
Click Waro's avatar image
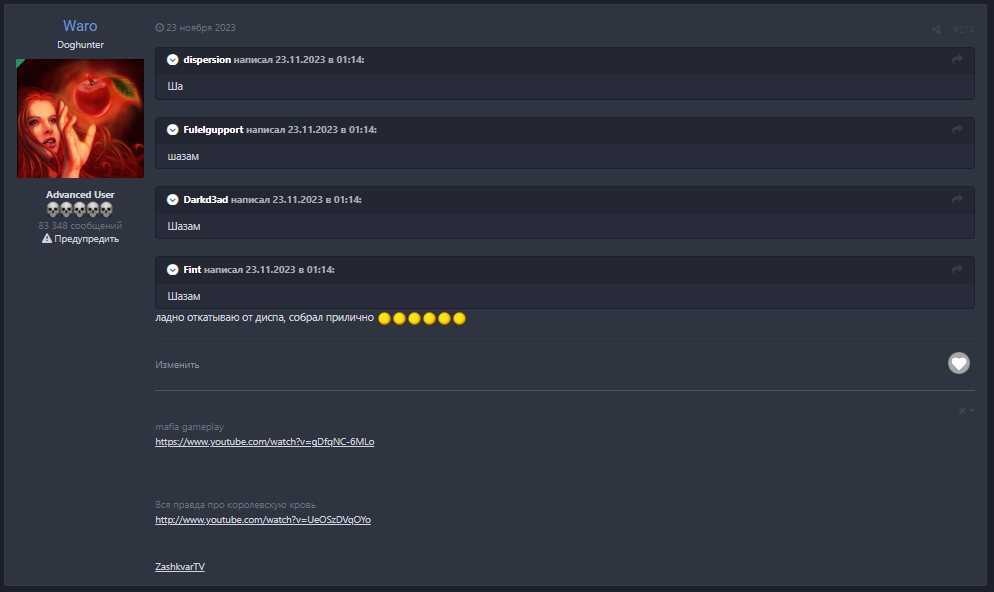(80, 118)
